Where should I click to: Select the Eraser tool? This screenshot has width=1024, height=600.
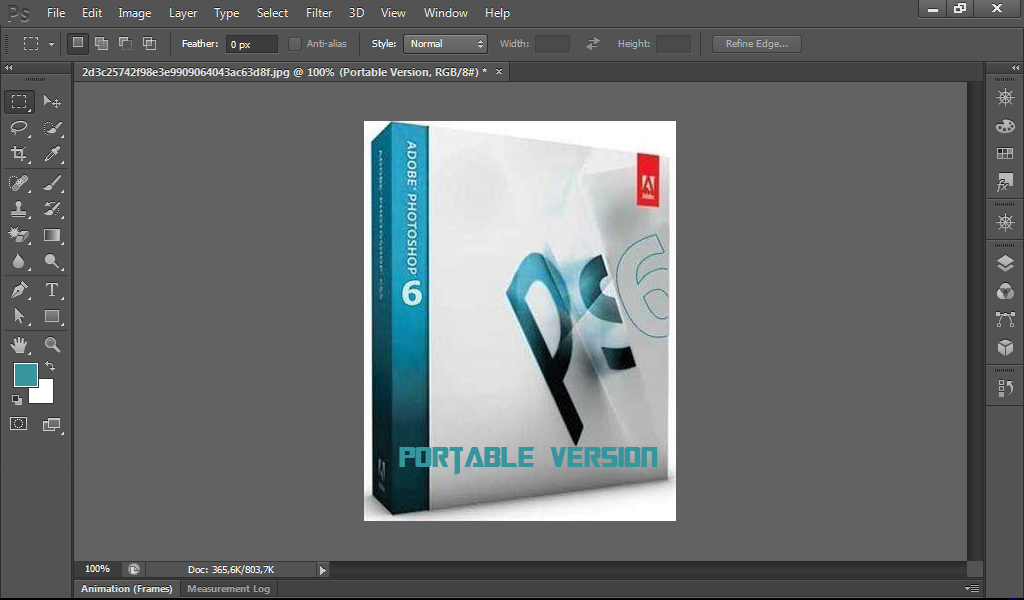tap(19, 235)
